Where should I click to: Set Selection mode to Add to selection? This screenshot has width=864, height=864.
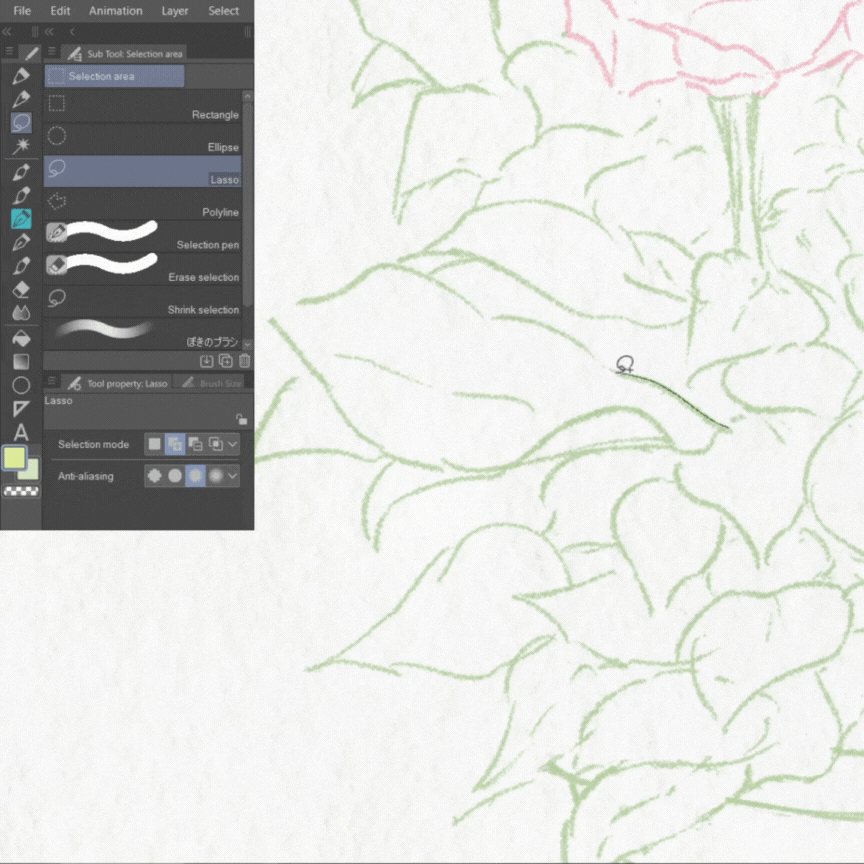point(175,444)
